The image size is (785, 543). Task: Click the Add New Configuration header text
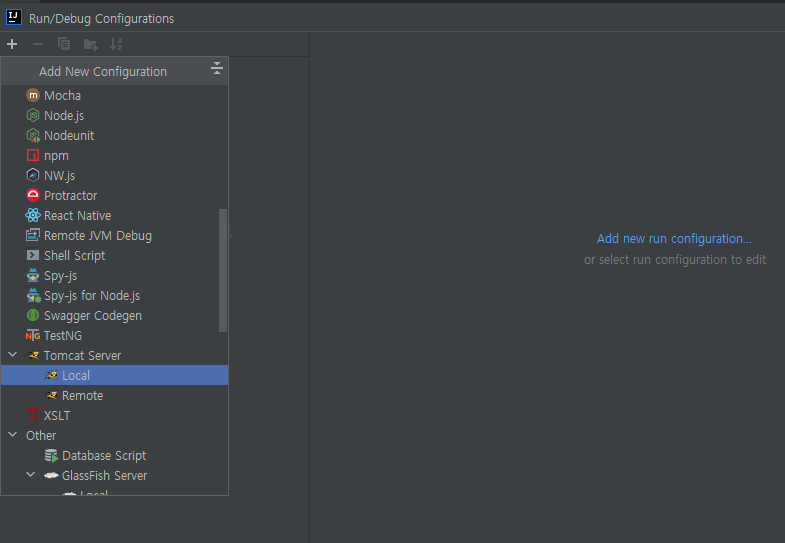[103, 72]
